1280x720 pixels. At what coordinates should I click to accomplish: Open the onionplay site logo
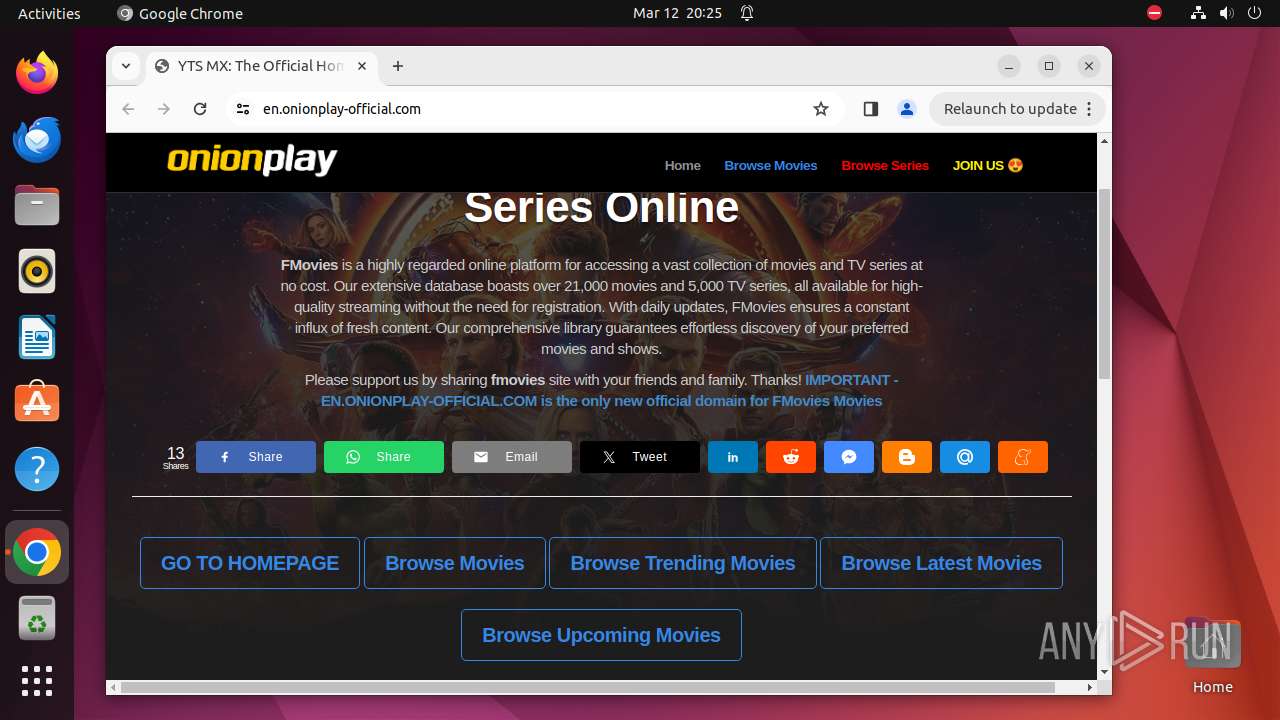click(x=252, y=160)
